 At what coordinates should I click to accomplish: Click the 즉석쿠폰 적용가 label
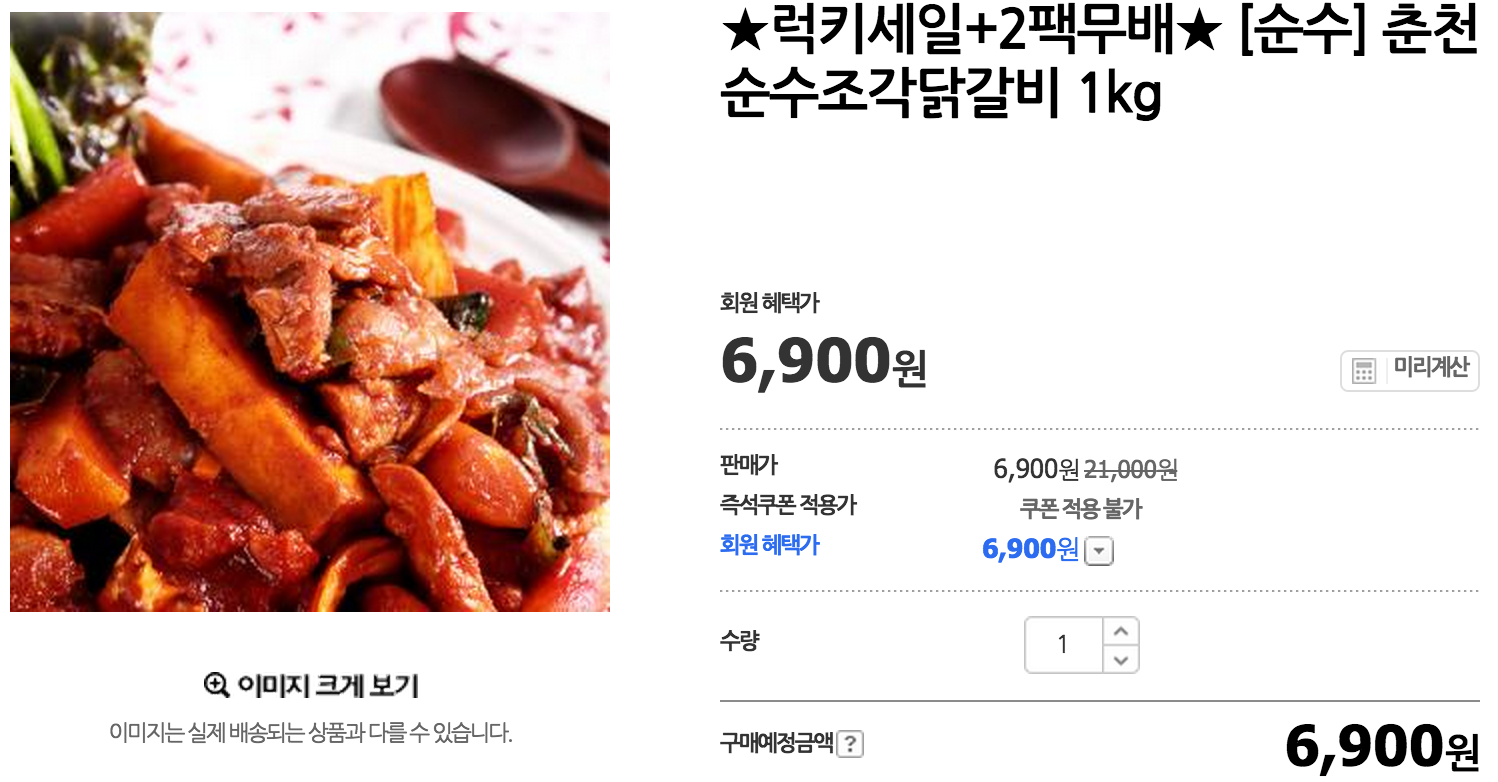[788, 505]
